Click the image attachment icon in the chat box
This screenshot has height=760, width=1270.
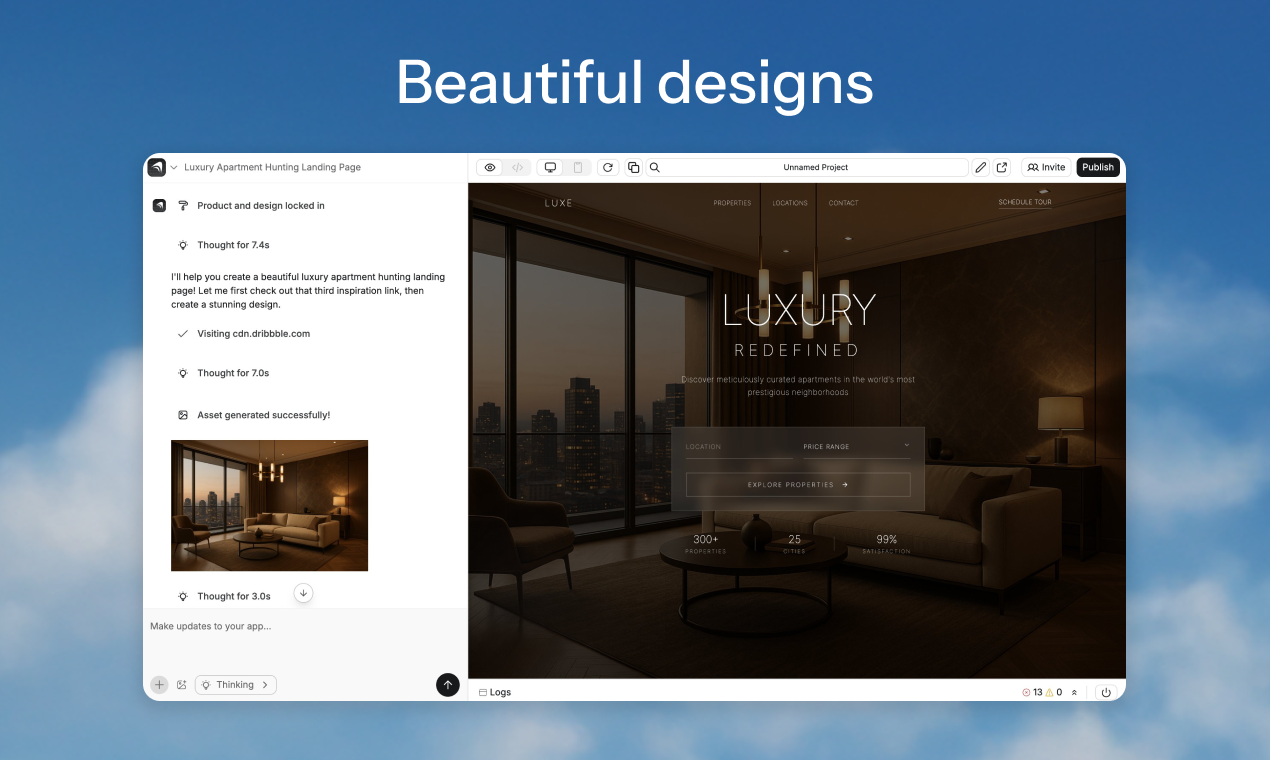click(182, 685)
